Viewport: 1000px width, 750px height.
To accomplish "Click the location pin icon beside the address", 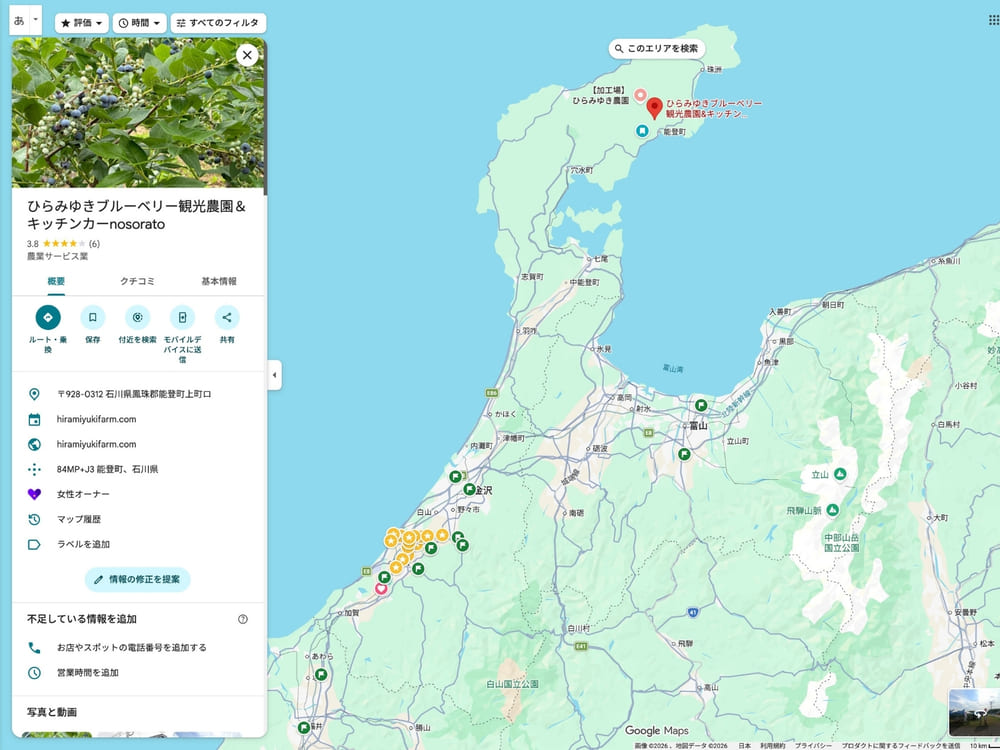I will point(34,394).
